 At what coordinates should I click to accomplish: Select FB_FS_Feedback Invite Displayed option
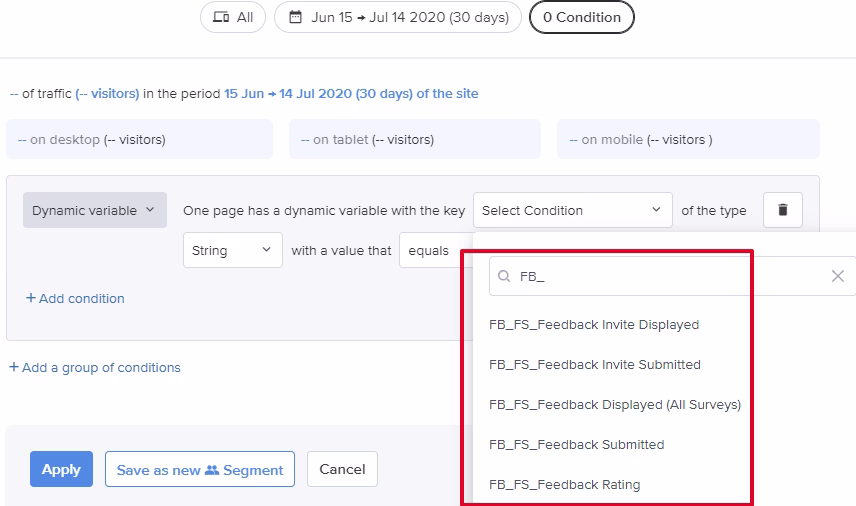[594, 325]
